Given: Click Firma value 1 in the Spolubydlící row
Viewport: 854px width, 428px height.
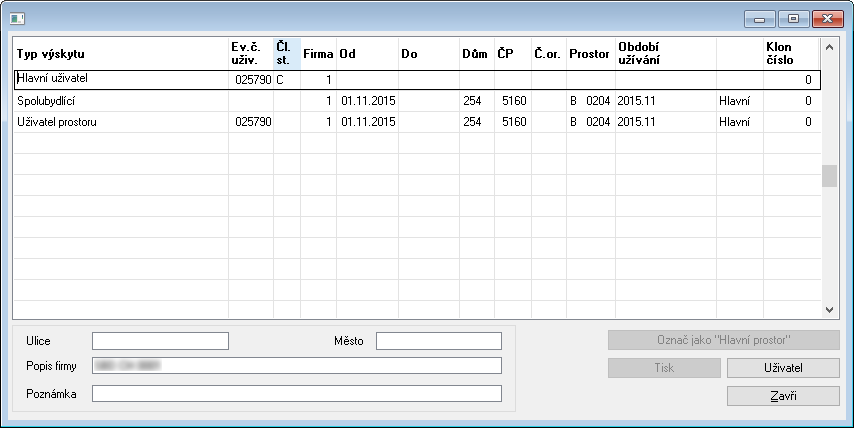Looking at the screenshot, I should tap(328, 101).
